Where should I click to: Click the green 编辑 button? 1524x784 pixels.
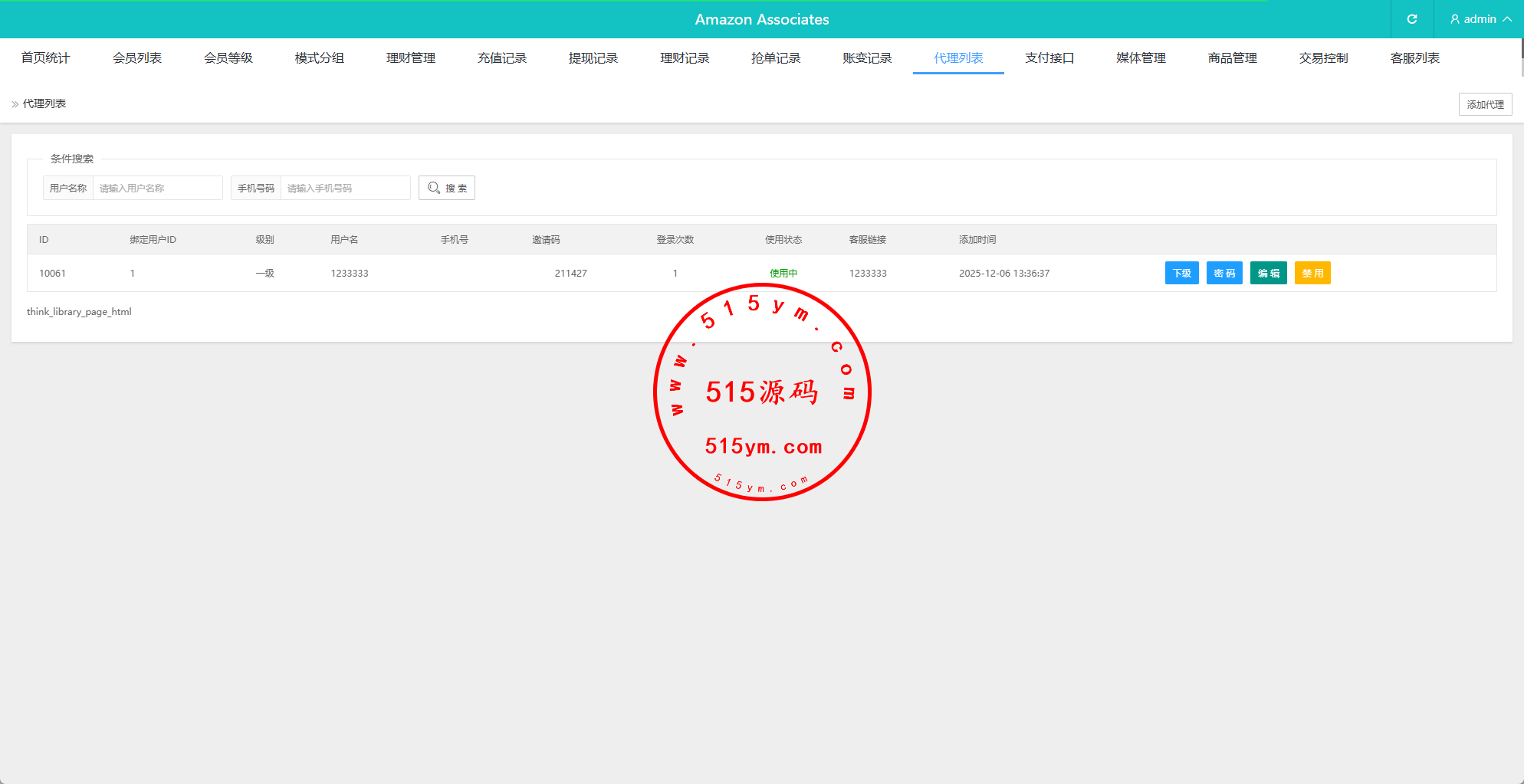pyautogui.click(x=1268, y=273)
